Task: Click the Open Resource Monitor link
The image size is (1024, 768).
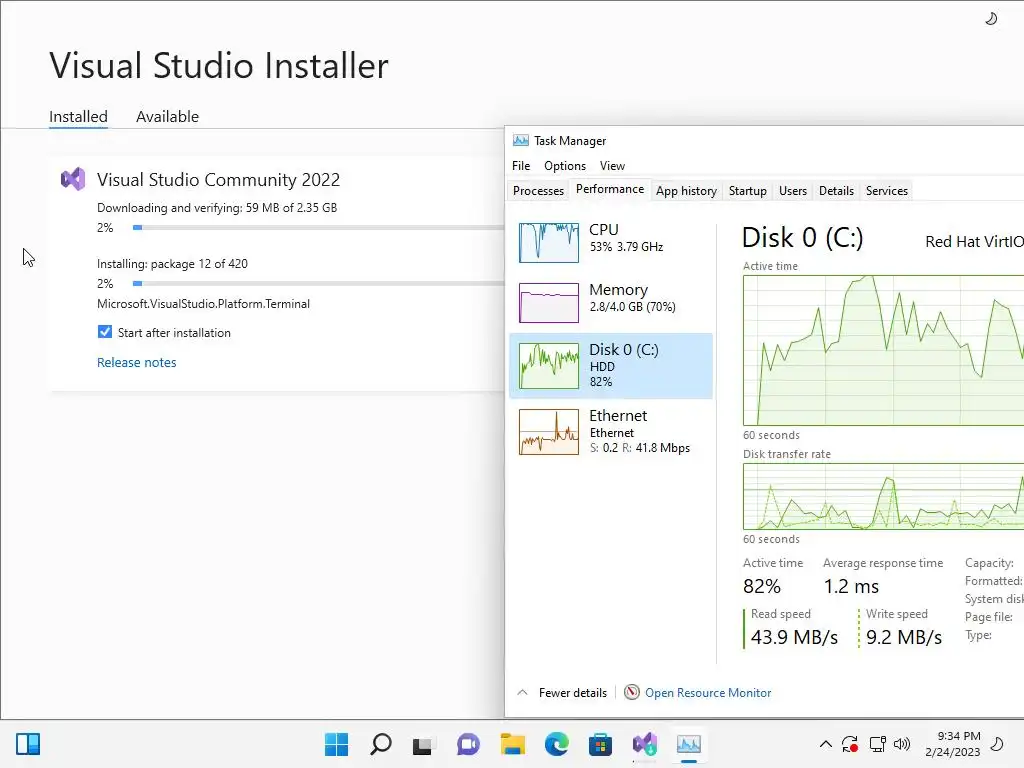Action: [708, 692]
